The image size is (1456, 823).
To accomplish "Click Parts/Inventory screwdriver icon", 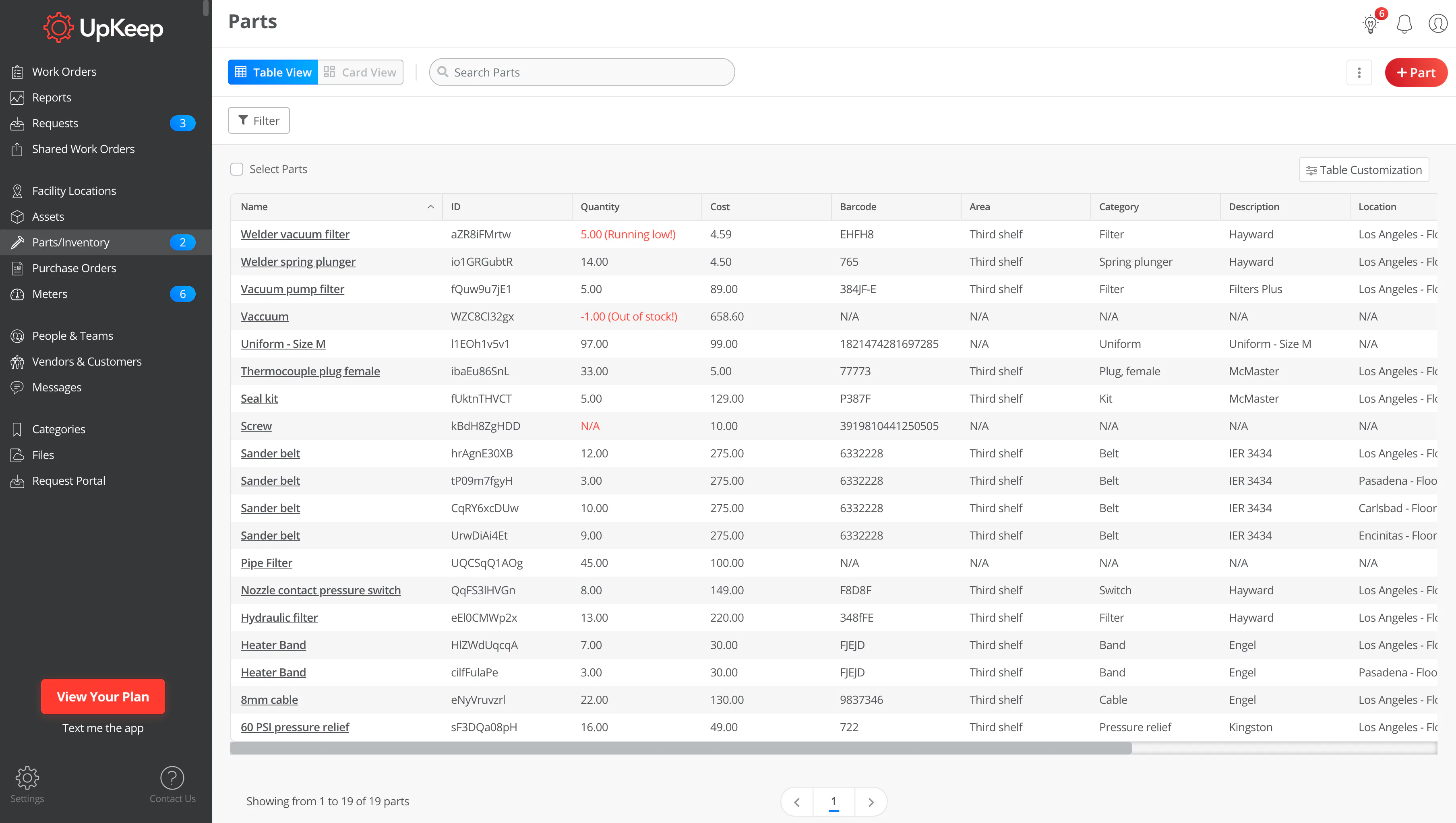I will [18, 242].
